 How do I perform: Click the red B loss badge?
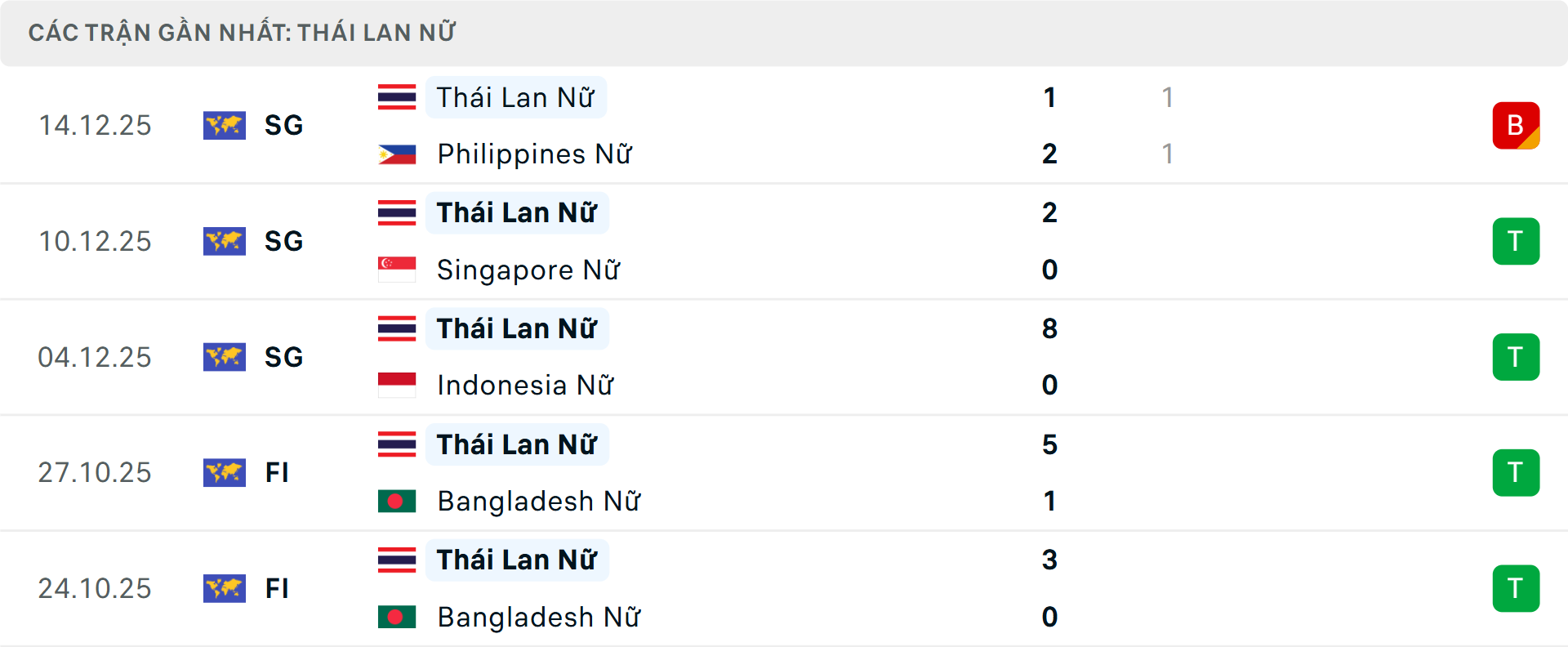1516,125
